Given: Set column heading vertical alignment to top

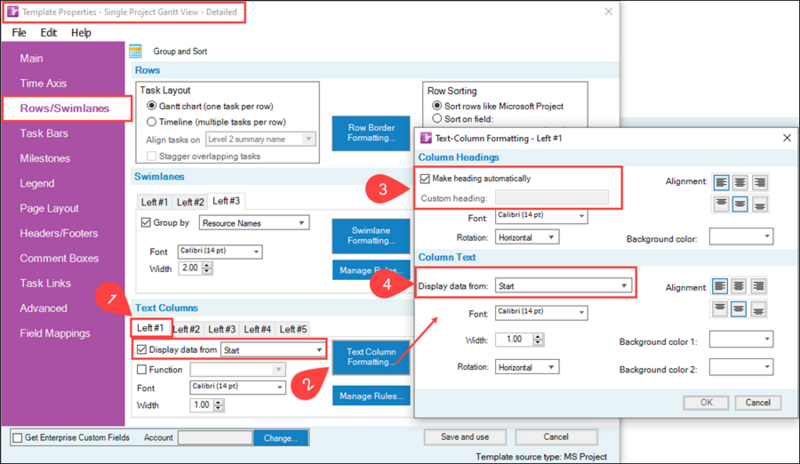Looking at the screenshot, I should pyautogui.click(x=721, y=205).
